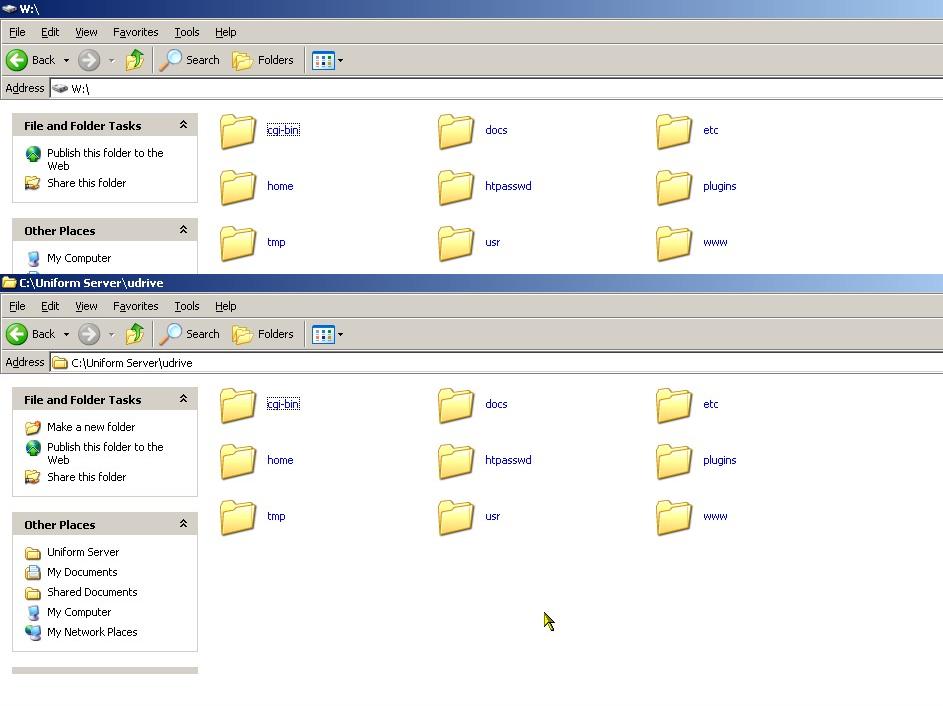Image resolution: width=943 pixels, height=706 pixels.
Task: Select tmp folder in the W:\ window
Action: [x=253, y=242]
